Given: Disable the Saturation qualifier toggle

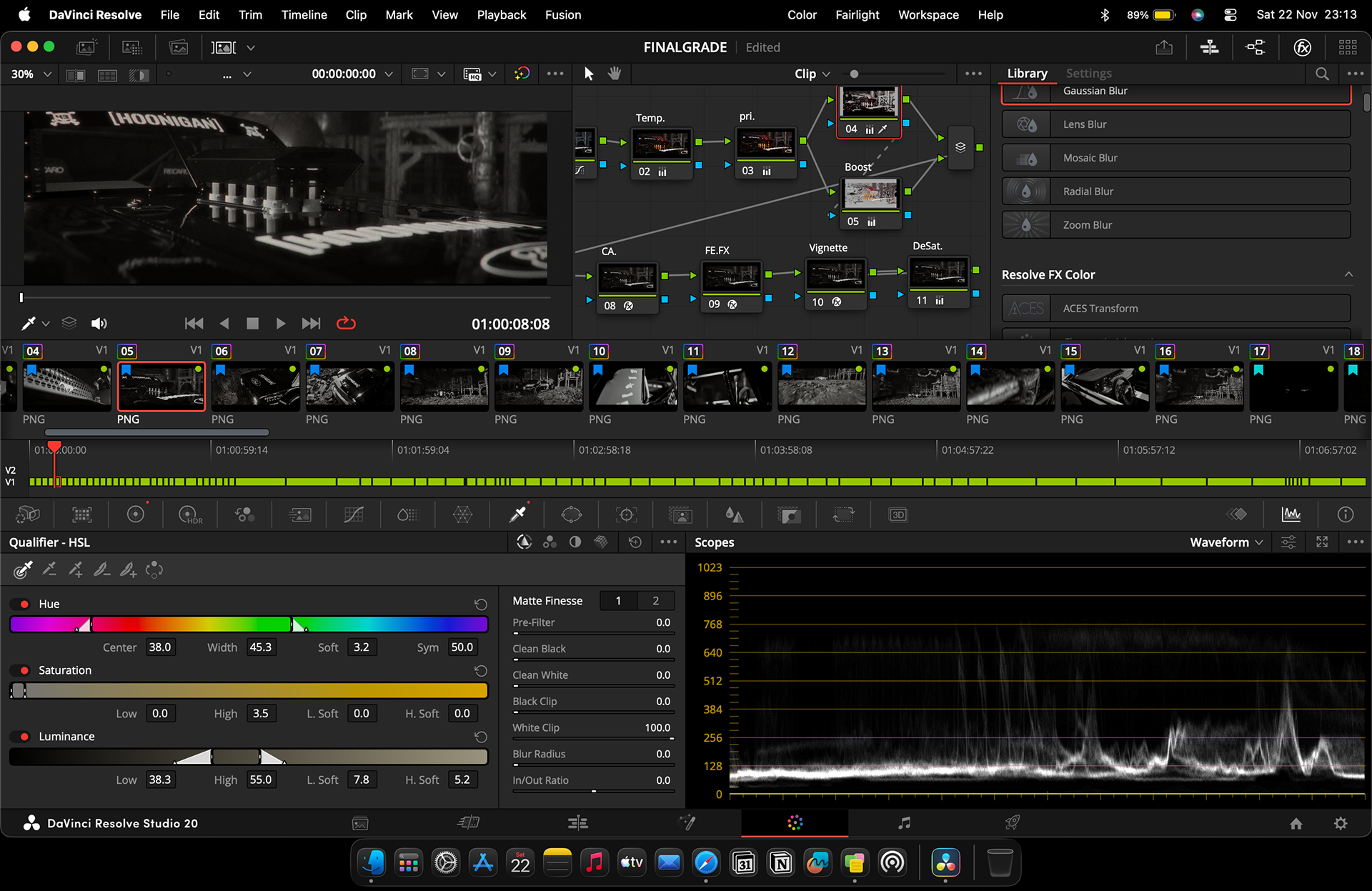Looking at the screenshot, I should tap(24, 670).
